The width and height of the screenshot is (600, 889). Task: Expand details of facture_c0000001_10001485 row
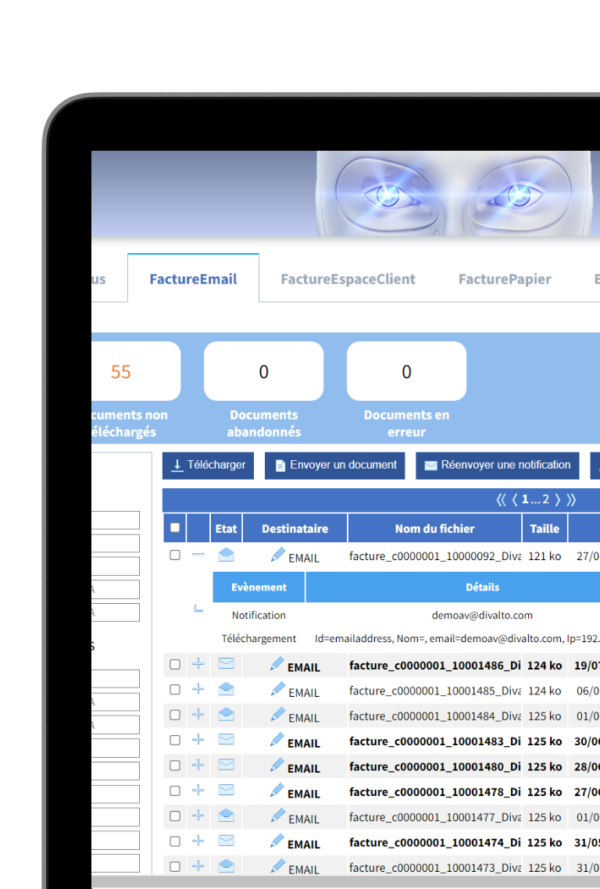(x=198, y=689)
